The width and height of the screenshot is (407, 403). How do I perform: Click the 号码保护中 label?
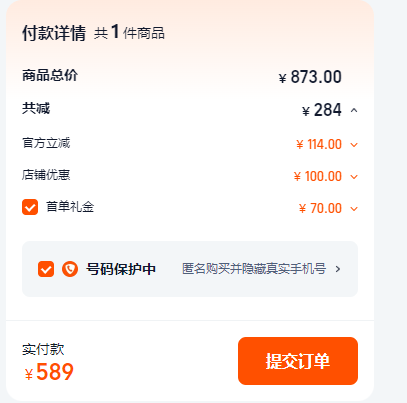click(x=121, y=269)
